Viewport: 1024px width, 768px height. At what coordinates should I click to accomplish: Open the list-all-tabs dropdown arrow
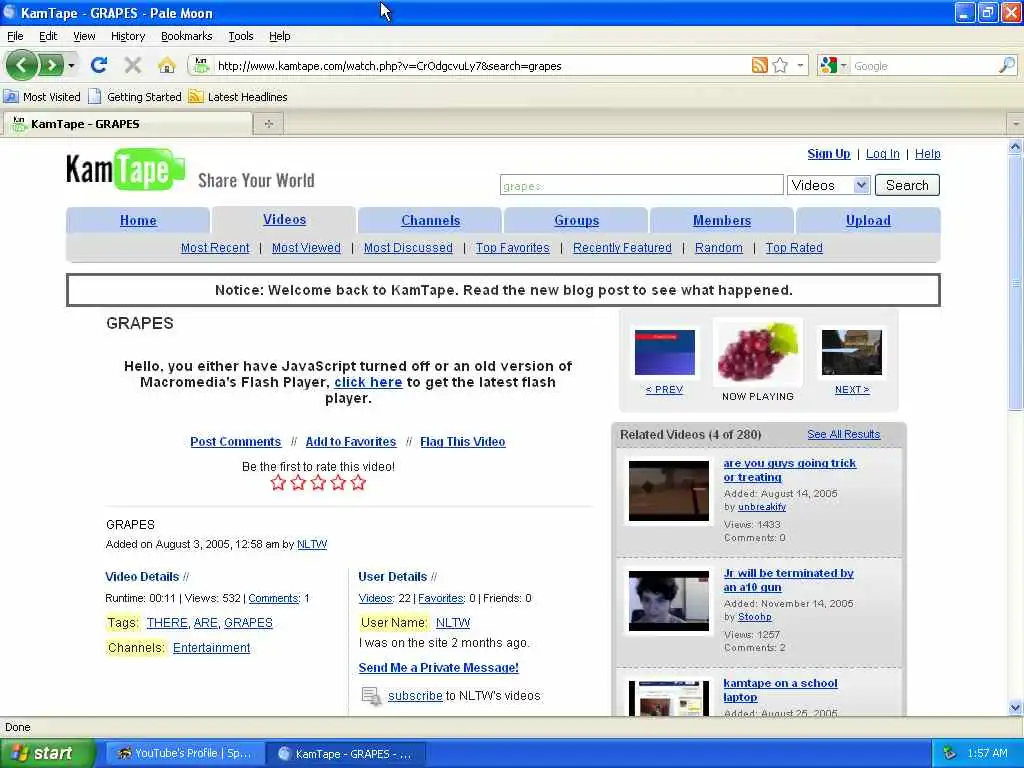tap(1016, 123)
